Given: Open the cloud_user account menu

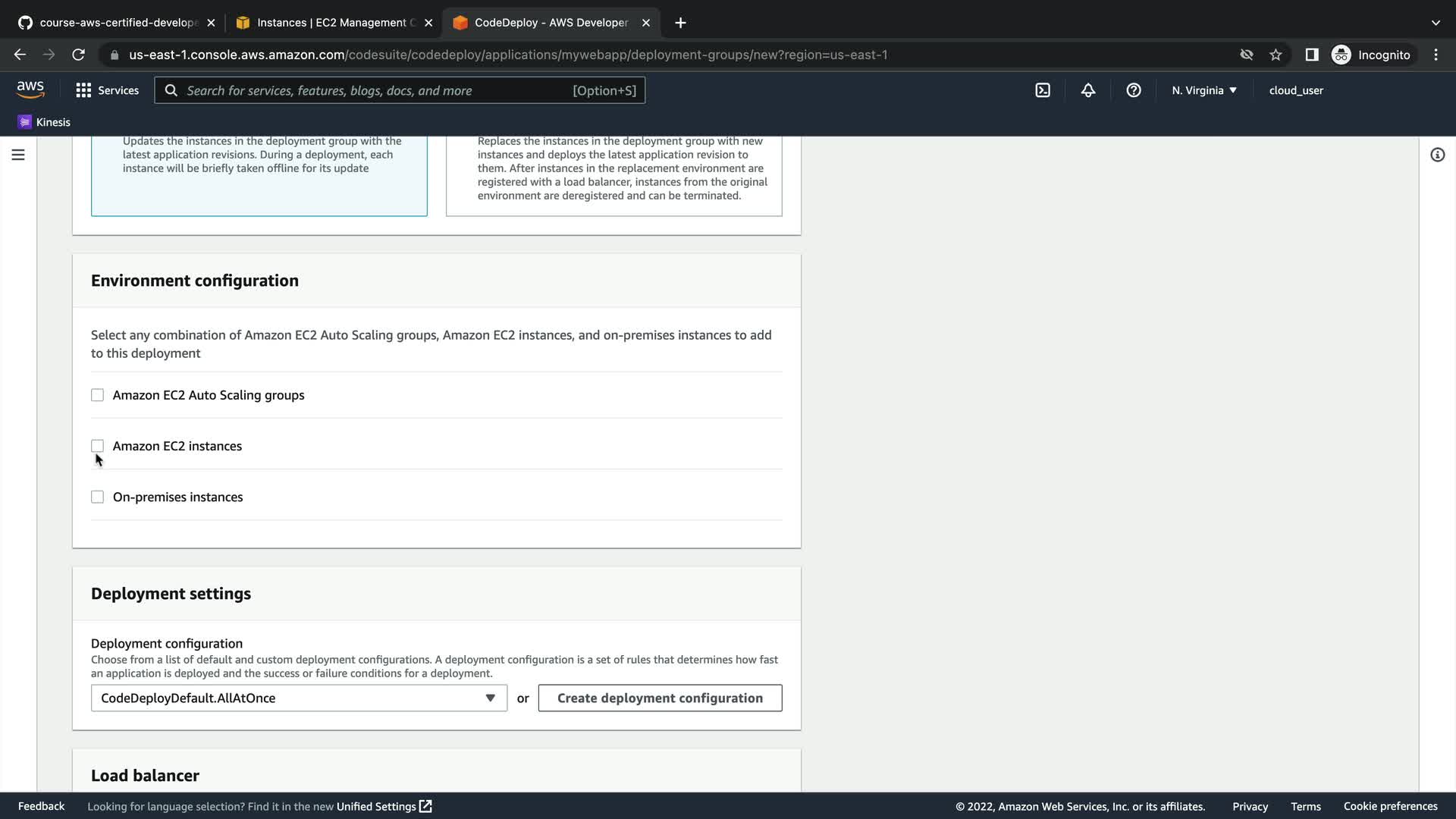Looking at the screenshot, I should click(1296, 90).
